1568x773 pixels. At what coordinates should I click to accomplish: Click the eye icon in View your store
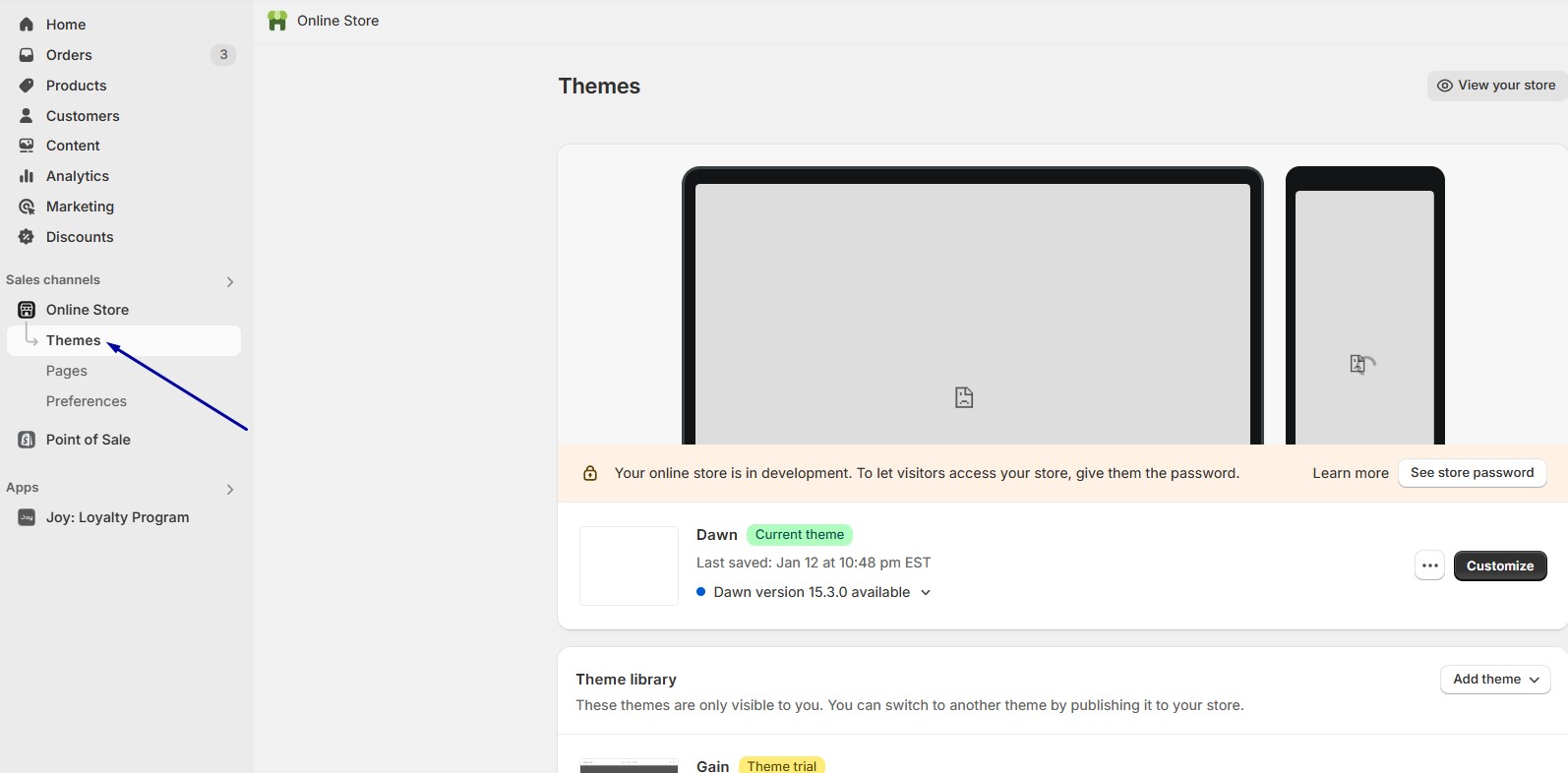tap(1445, 86)
